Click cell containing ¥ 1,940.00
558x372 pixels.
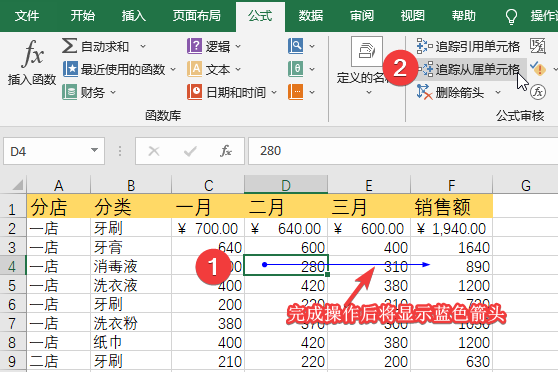coord(452,228)
